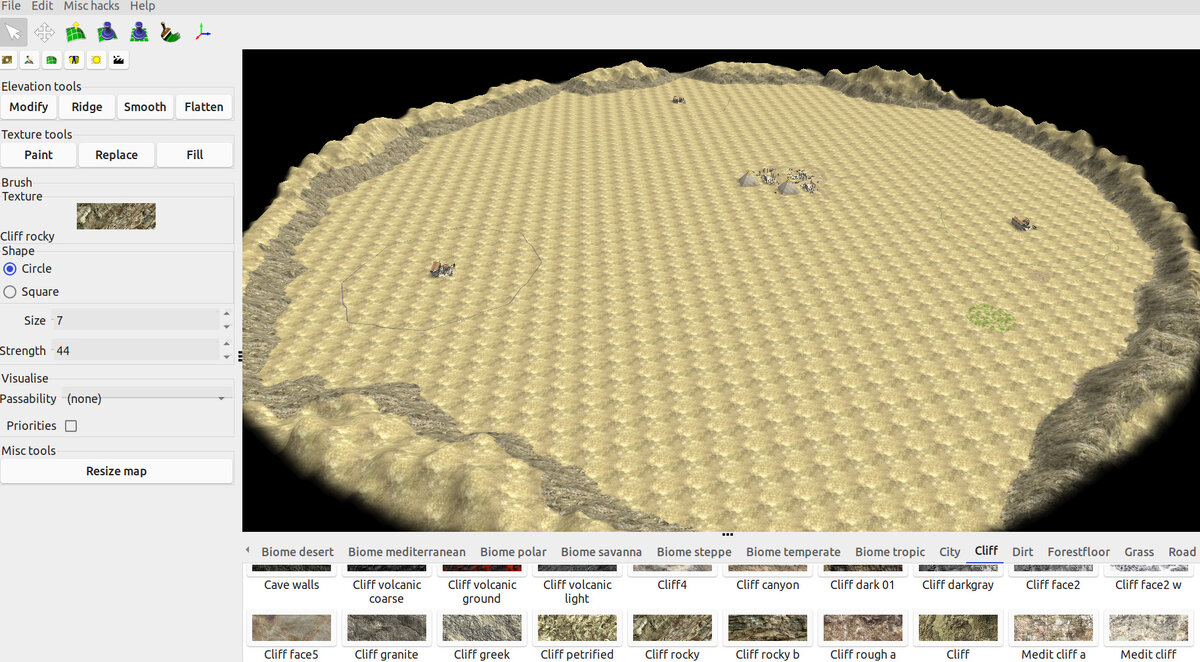The height and width of the screenshot is (662, 1200).
Task: Increase the brush Strength value
Action: click(226, 344)
